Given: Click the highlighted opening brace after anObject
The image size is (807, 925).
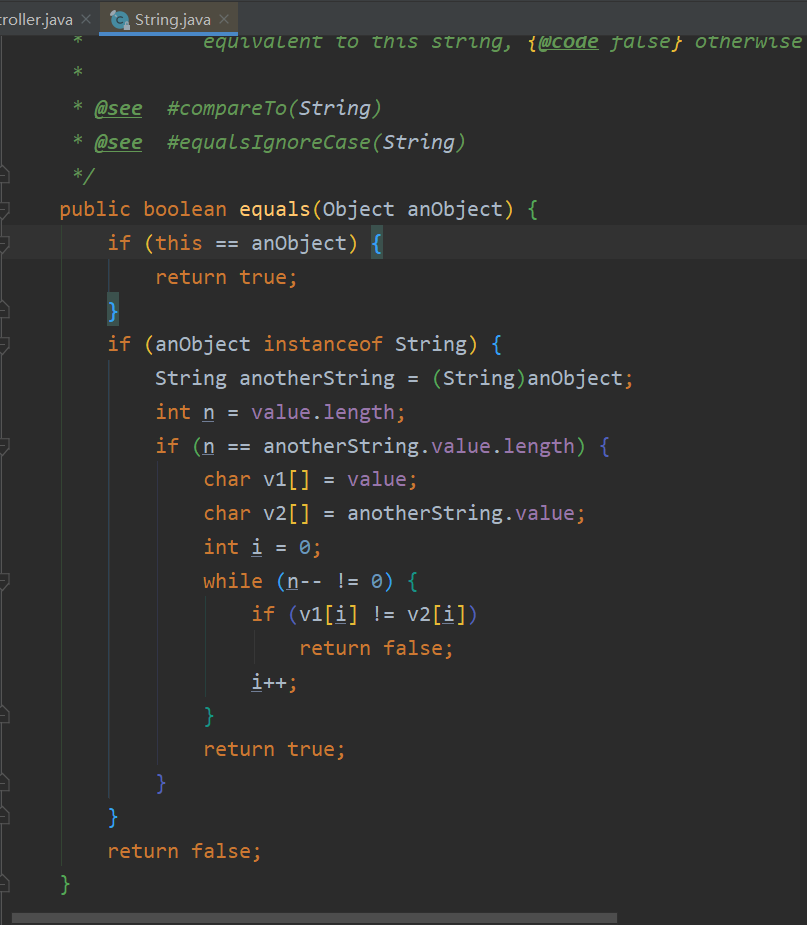Looking at the screenshot, I should click(378, 243).
